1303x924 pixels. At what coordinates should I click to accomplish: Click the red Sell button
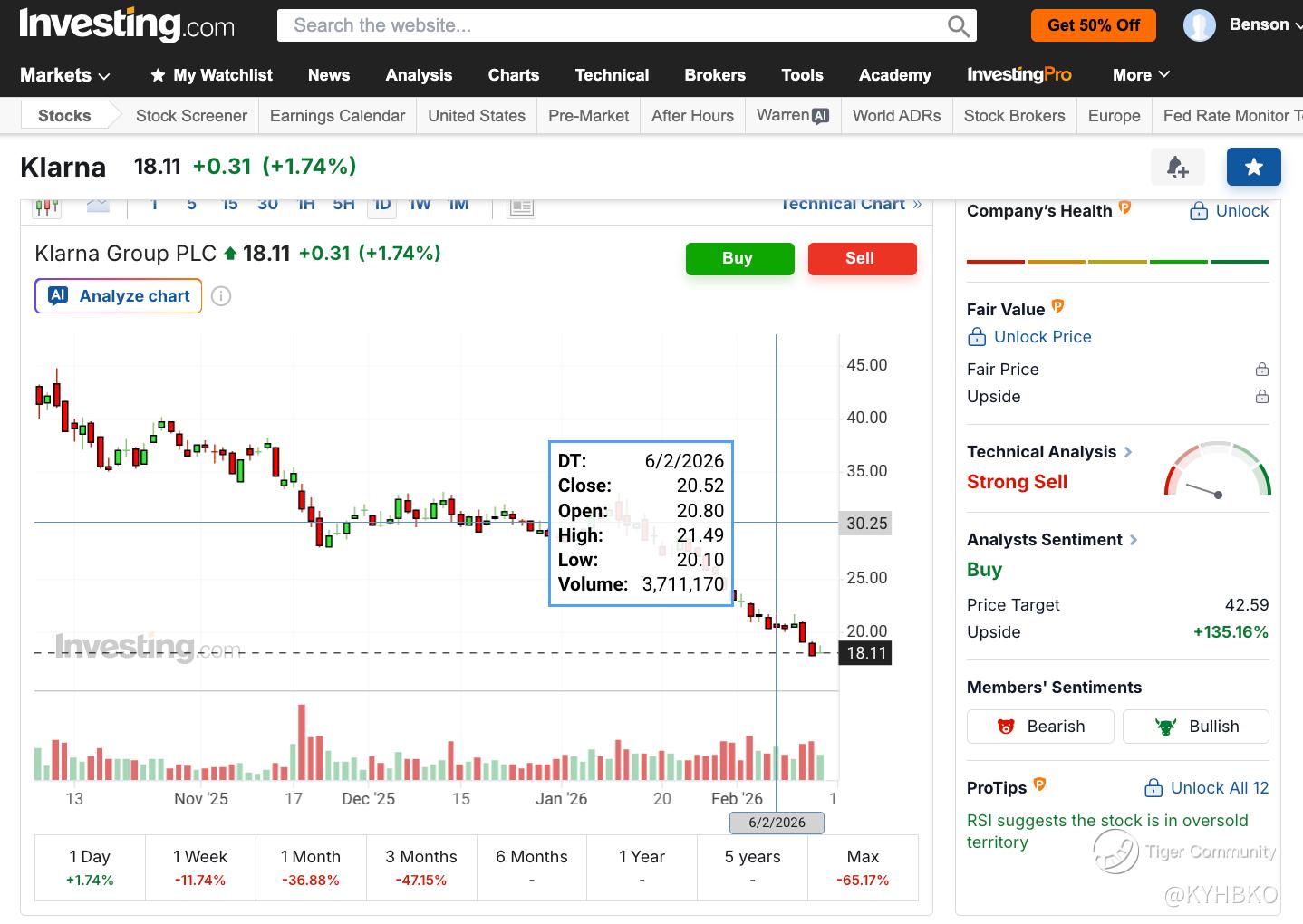click(x=862, y=258)
